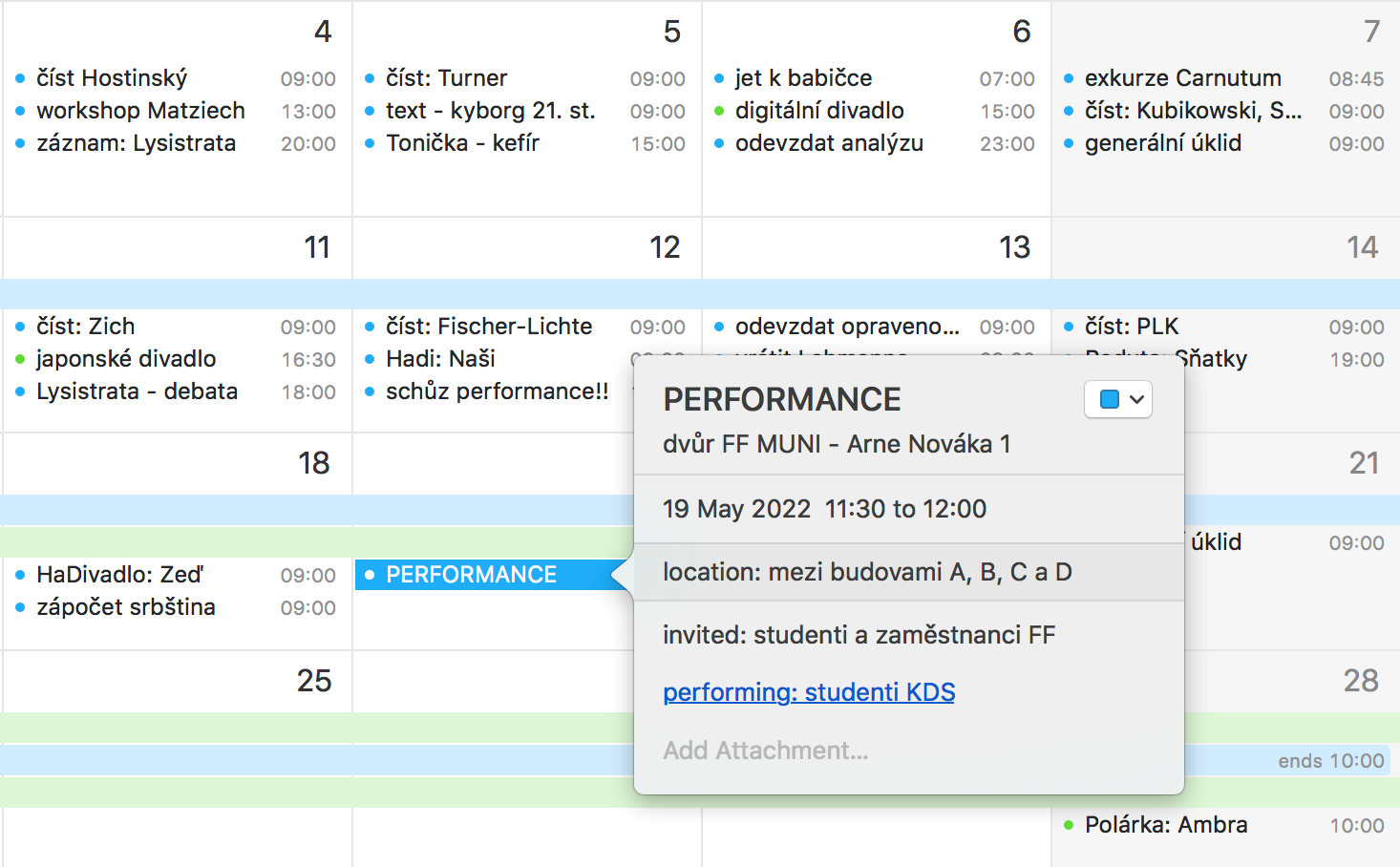The image size is (1400, 867).
Task: Select the PERFORMANCE event on the calendar
Action: click(x=471, y=575)
